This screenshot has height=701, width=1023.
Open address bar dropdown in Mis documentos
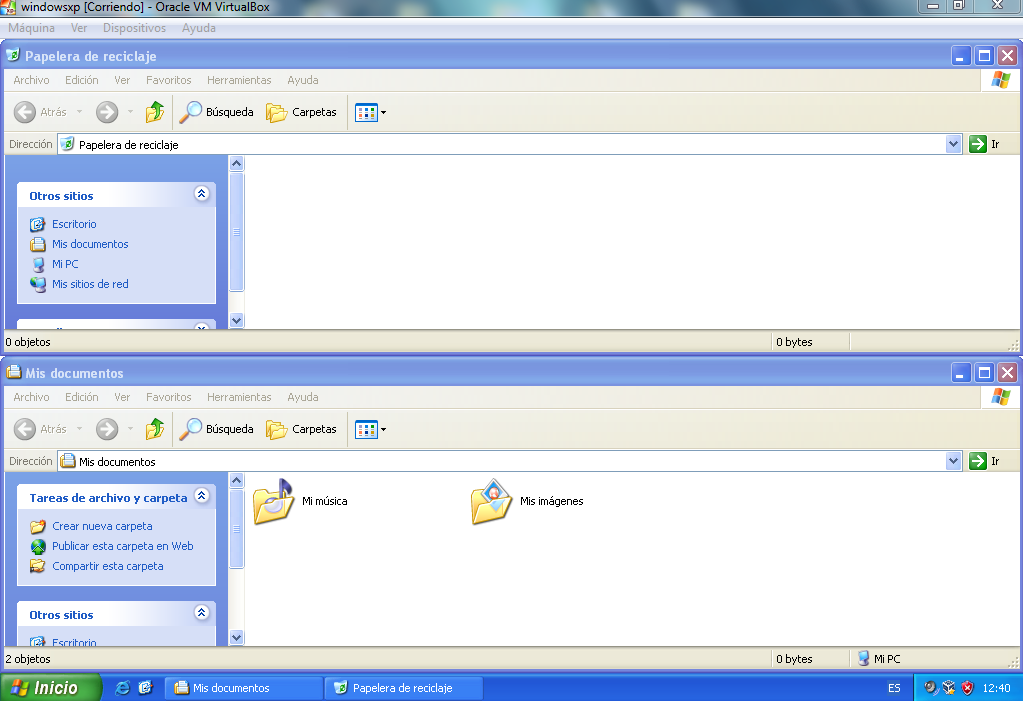pos(953,461)
